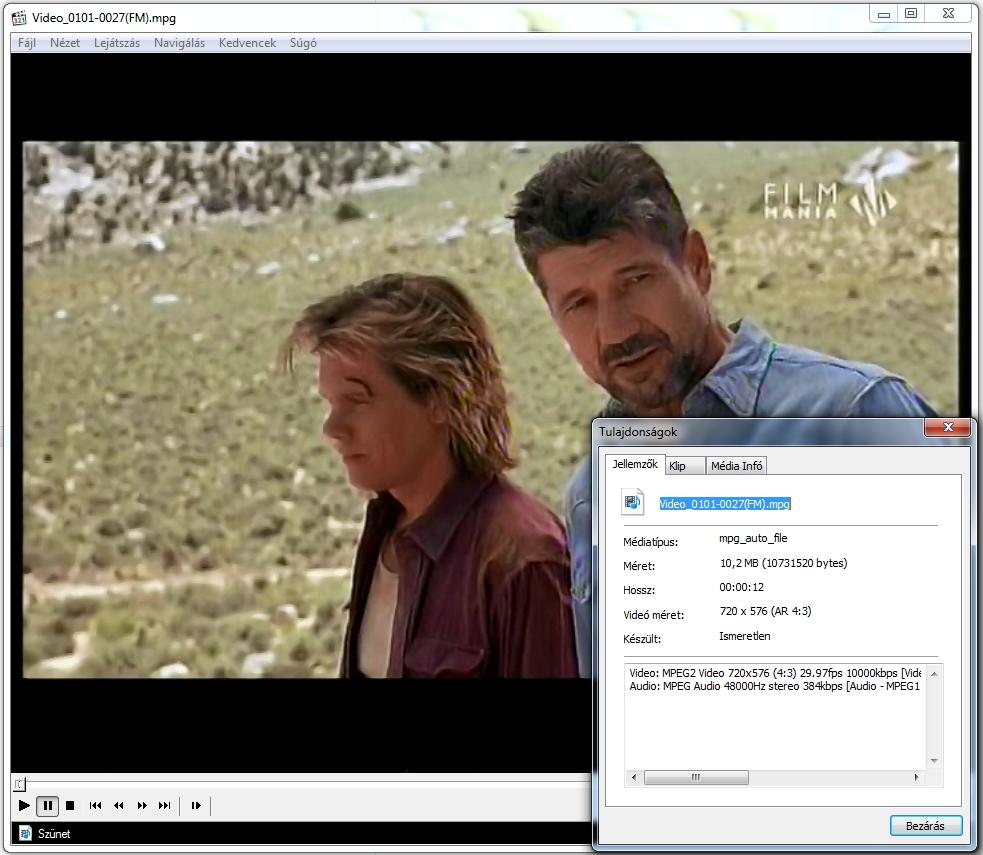Skip to the previous track
The image size is (983, 855).
coord(95,805)
